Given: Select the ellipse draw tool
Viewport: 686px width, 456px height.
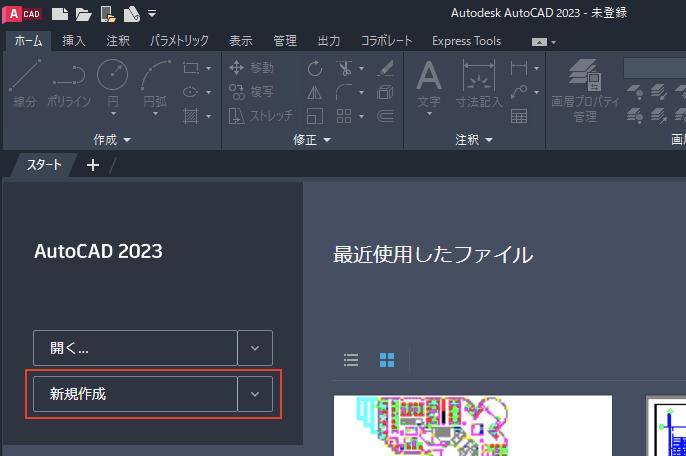Looking at the screenshot, I should pyautogui.click(x=191, y=92).
